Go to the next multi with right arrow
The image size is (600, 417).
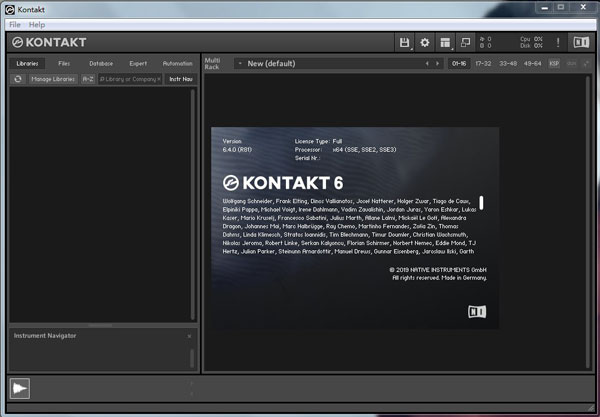click(438, 63)
